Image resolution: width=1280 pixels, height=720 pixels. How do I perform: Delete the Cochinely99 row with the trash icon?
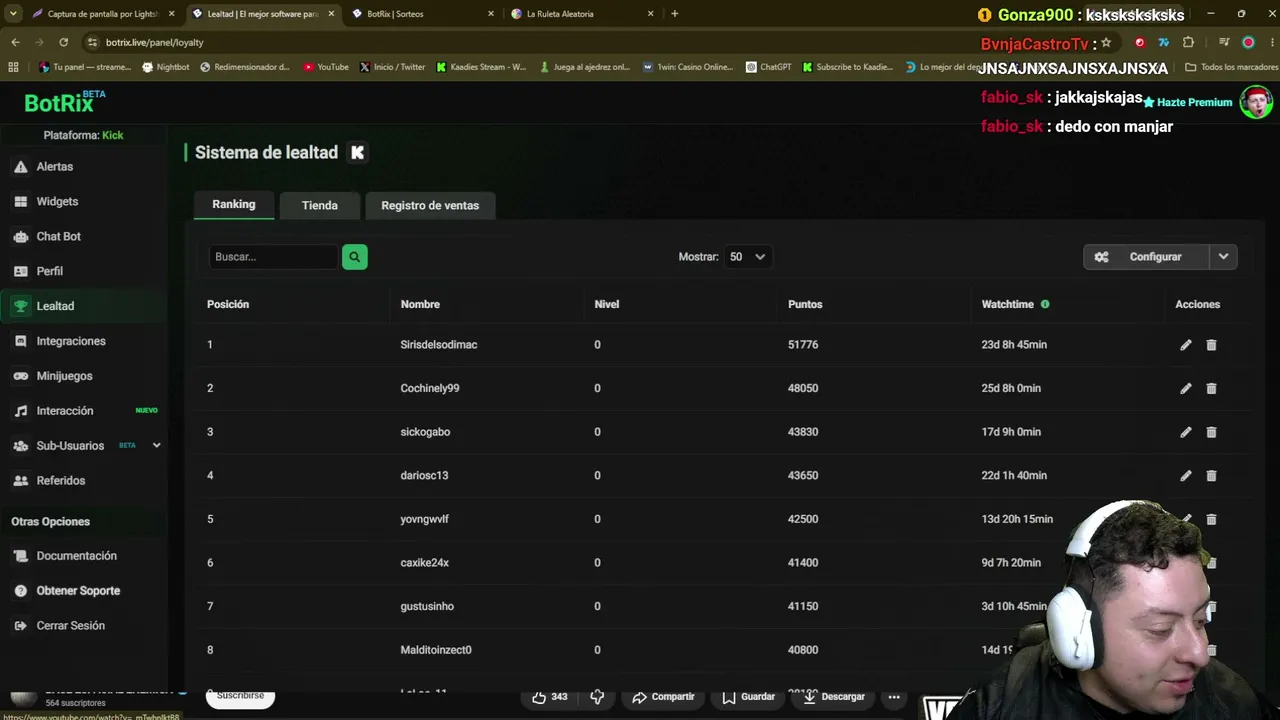coord(1211,388)
